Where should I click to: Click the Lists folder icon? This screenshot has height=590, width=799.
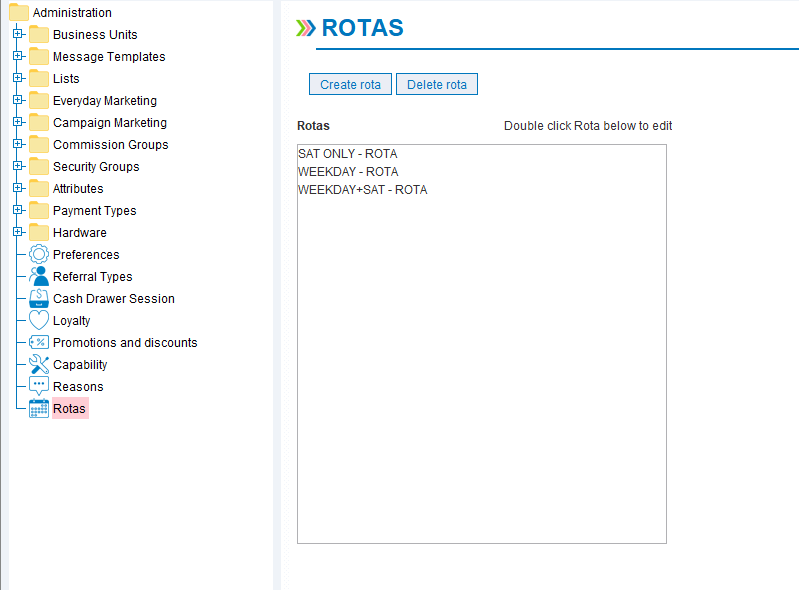(x=39, y=78)
